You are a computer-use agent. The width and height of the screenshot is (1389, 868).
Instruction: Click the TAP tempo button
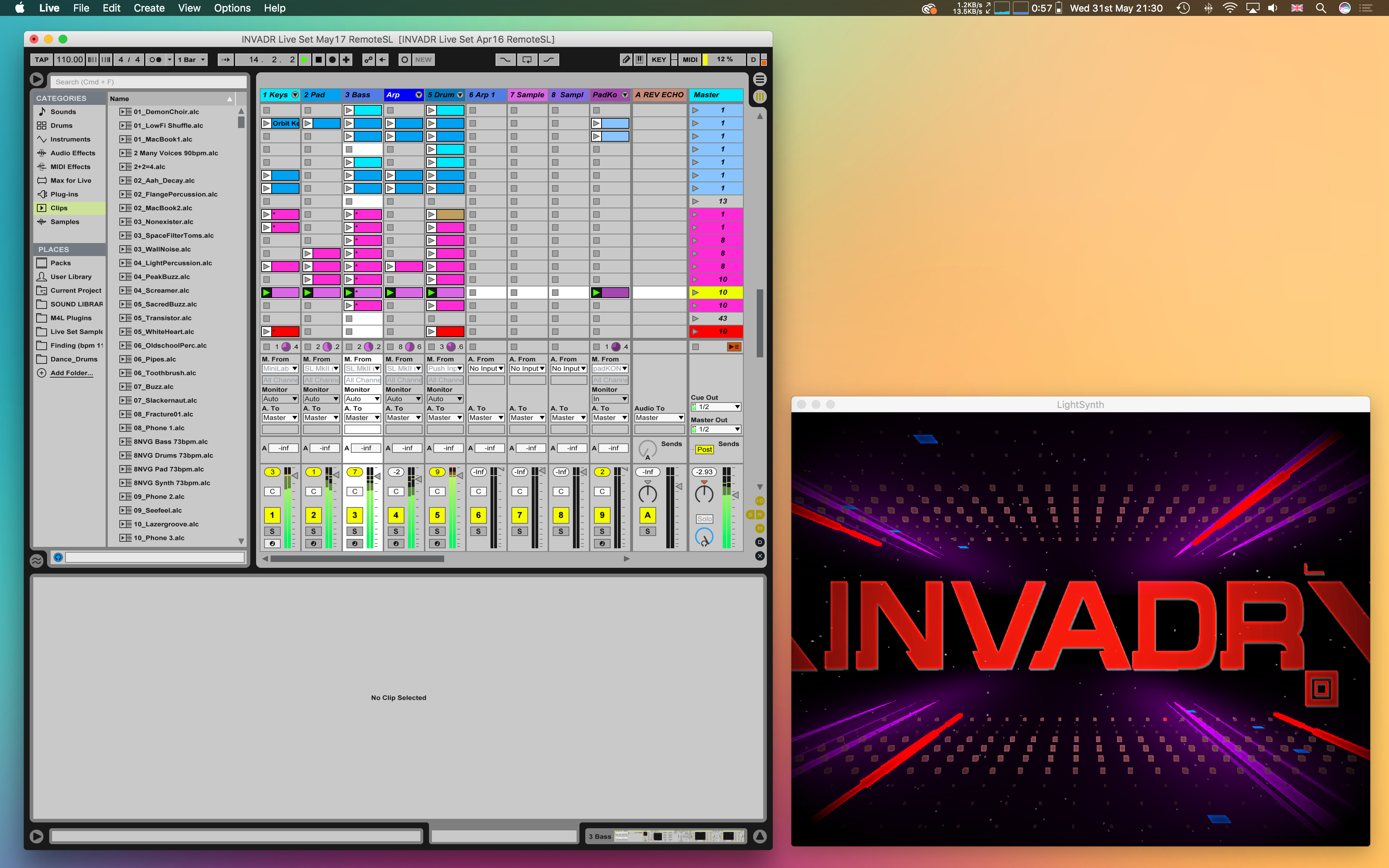point(41,60)
